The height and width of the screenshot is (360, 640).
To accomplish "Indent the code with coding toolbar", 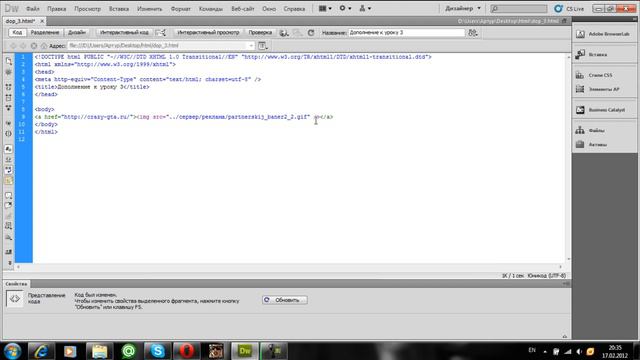I will click(x=9, y=252).
